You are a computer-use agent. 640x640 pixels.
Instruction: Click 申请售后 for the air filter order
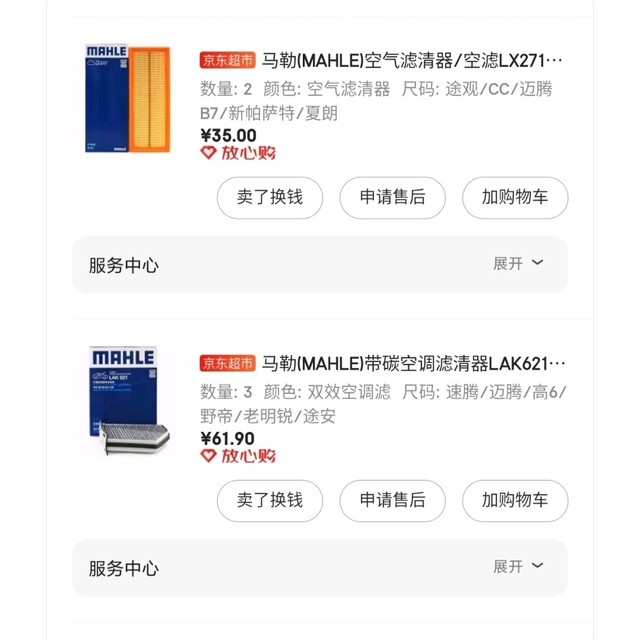click(392, 198)
